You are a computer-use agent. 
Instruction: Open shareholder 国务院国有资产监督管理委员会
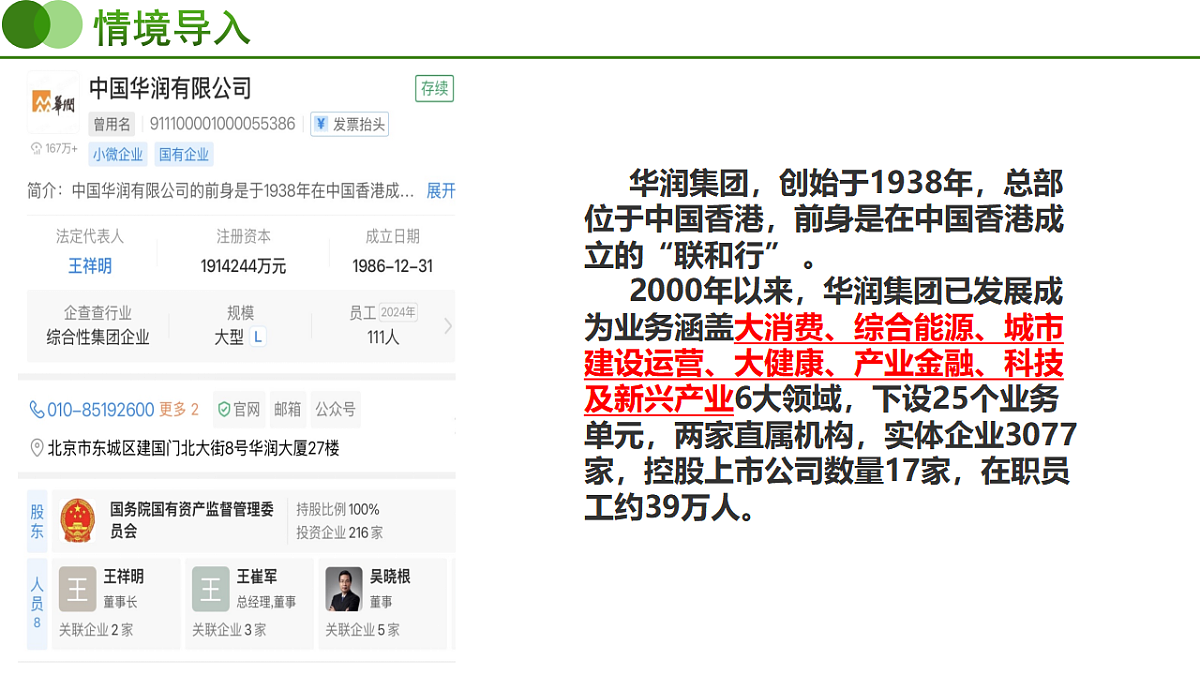coord(191,520)
